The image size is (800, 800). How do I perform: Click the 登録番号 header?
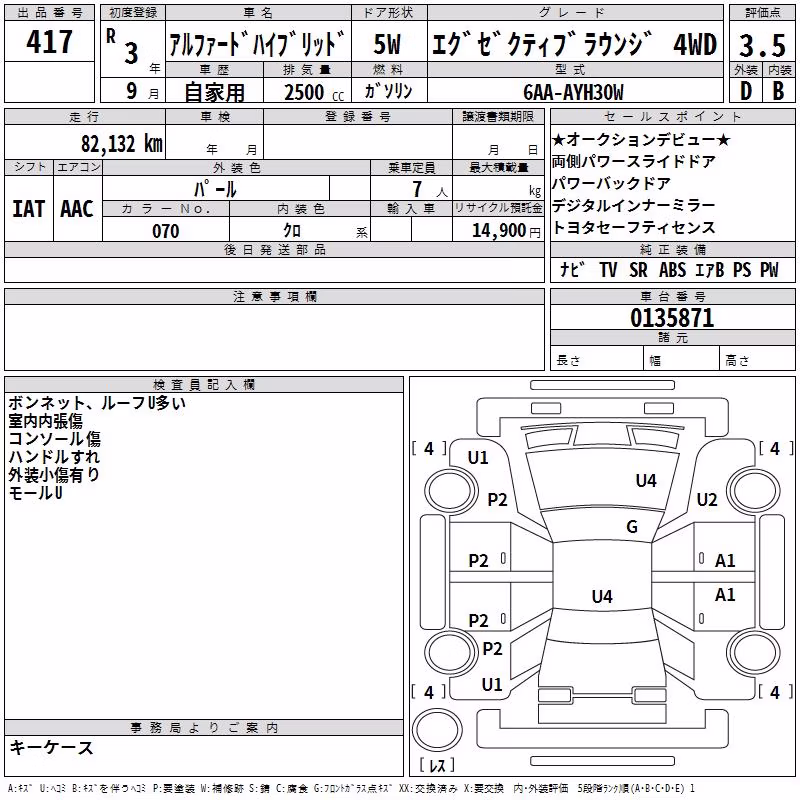point(358,116)
